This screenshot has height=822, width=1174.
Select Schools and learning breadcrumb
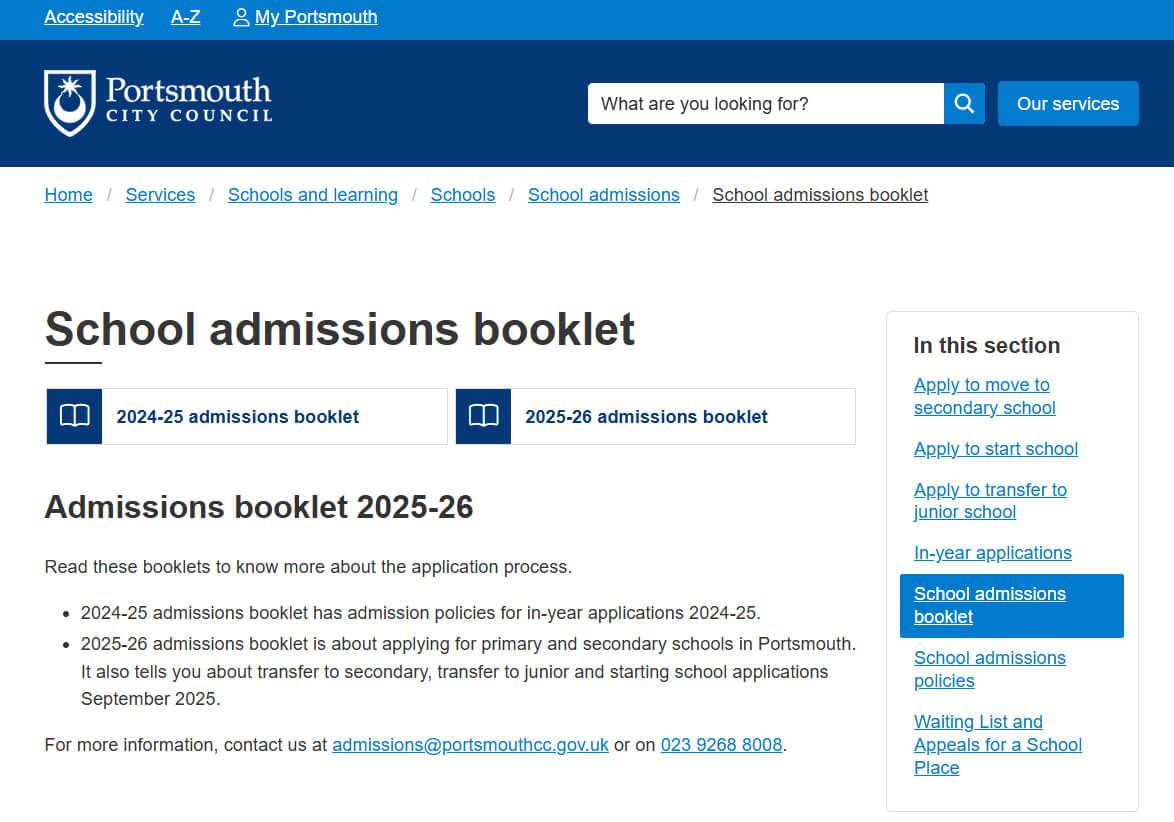click(312, 195)
